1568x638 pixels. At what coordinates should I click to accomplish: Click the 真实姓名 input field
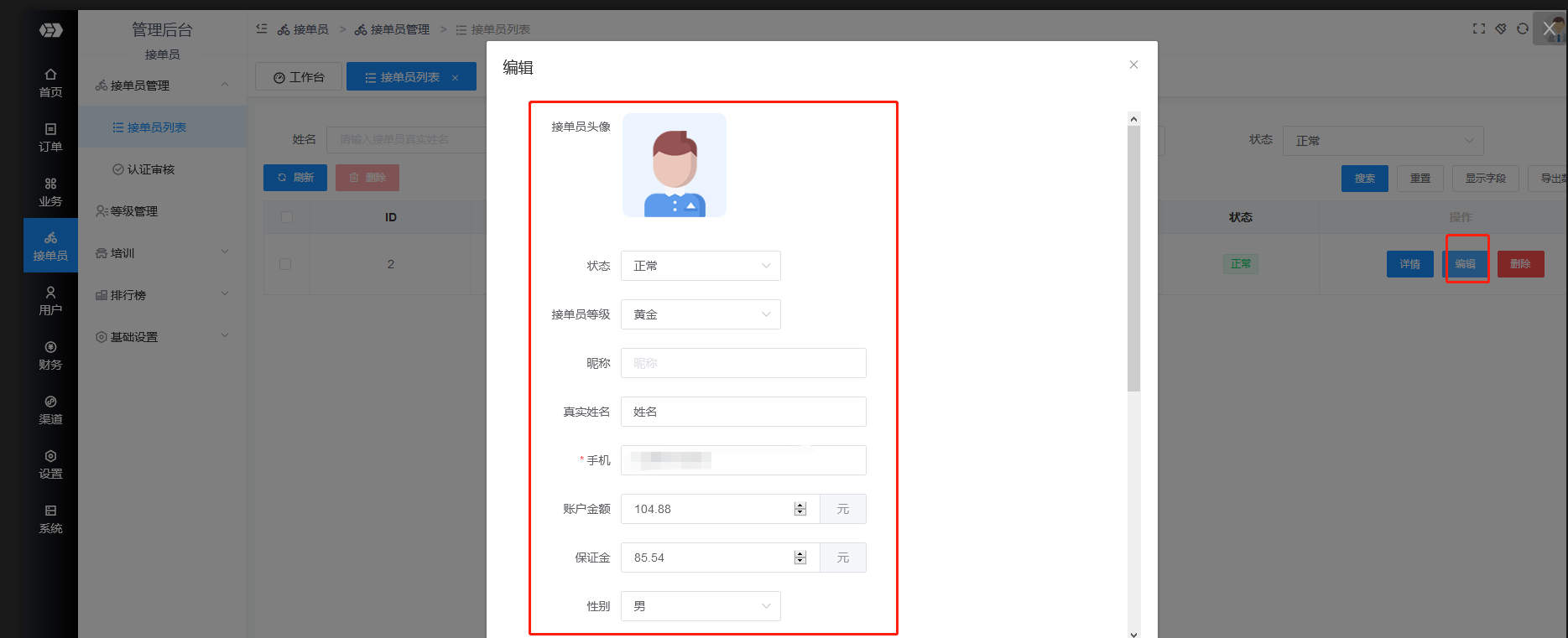[x=743, y=412]
